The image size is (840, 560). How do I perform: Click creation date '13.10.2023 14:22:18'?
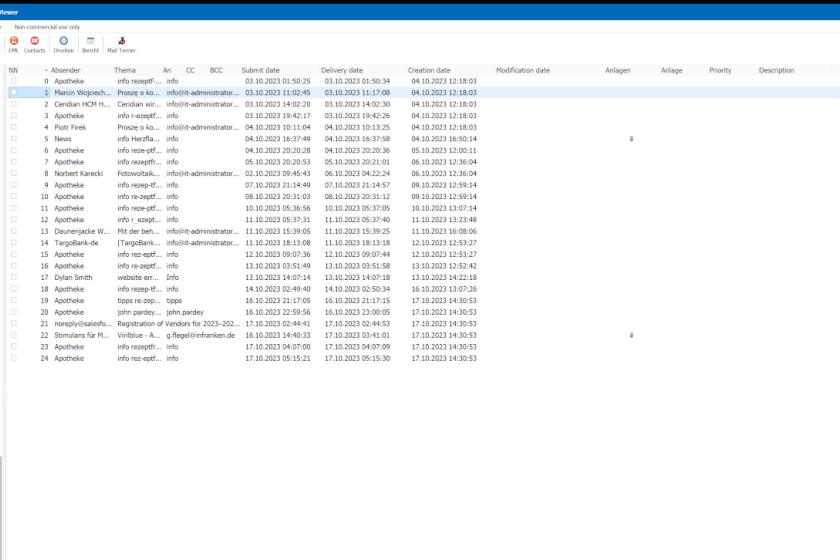(x=444, y=277)
